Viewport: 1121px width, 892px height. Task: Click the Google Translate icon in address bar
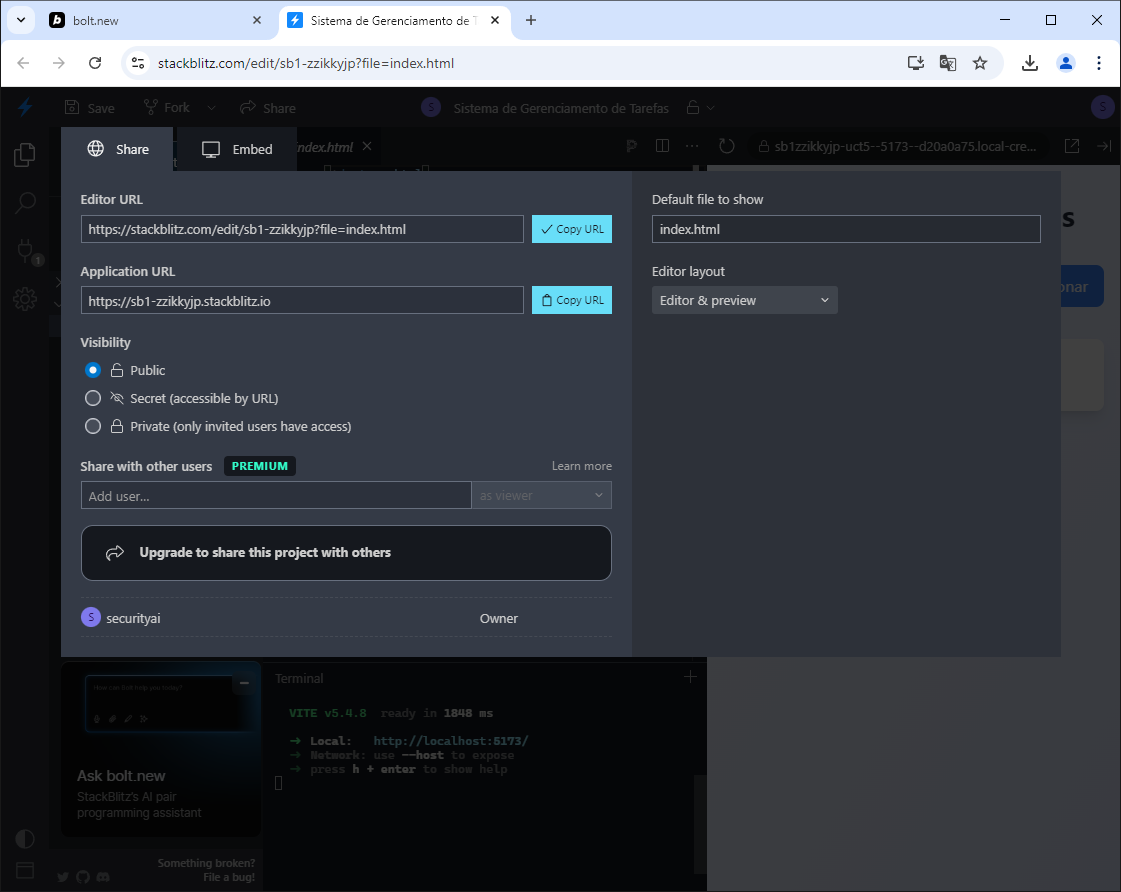[x=948, y=63]
